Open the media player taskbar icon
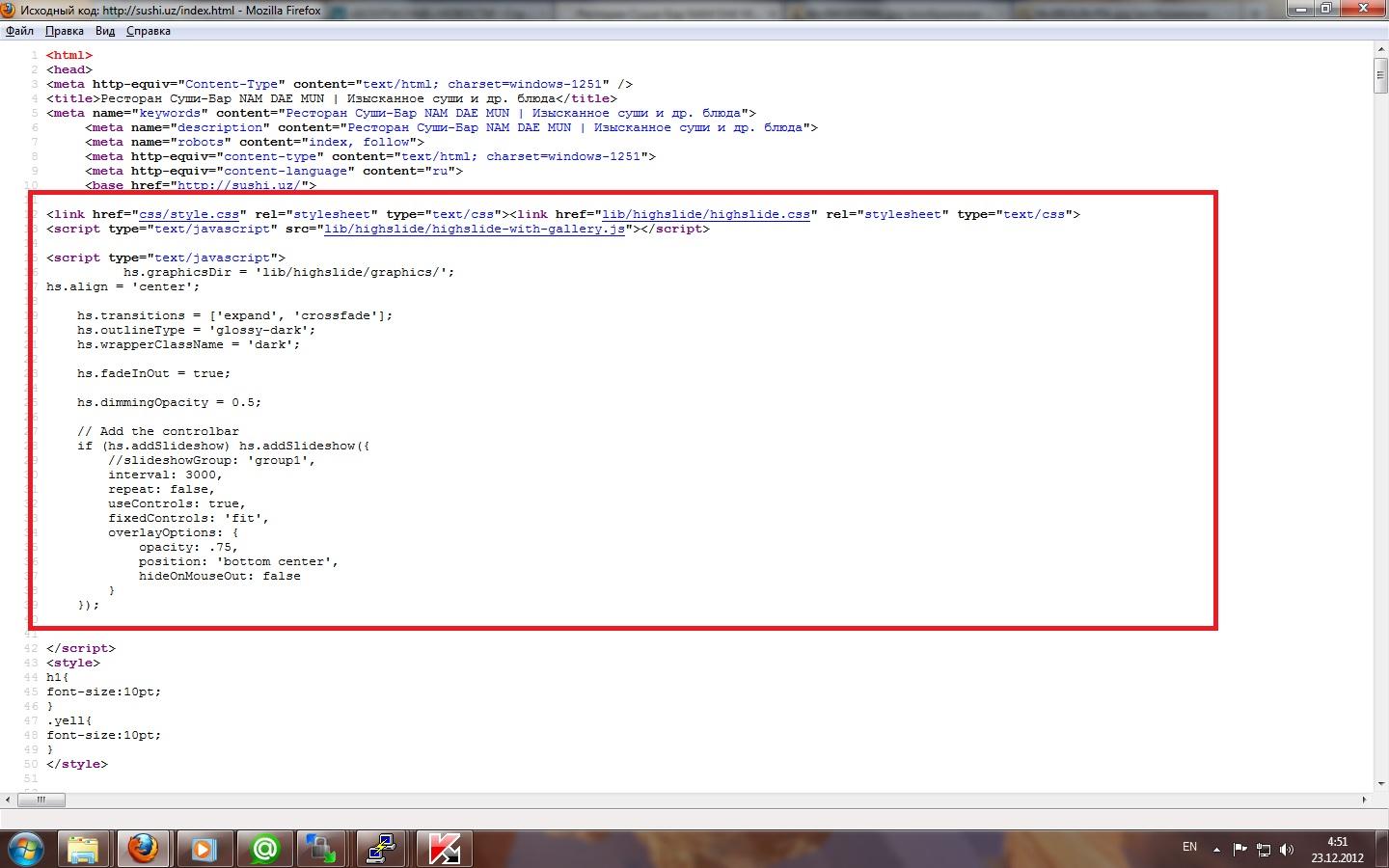Image resolution: width=1389 pixels, height=868 pixels. (x=204, y=849)
